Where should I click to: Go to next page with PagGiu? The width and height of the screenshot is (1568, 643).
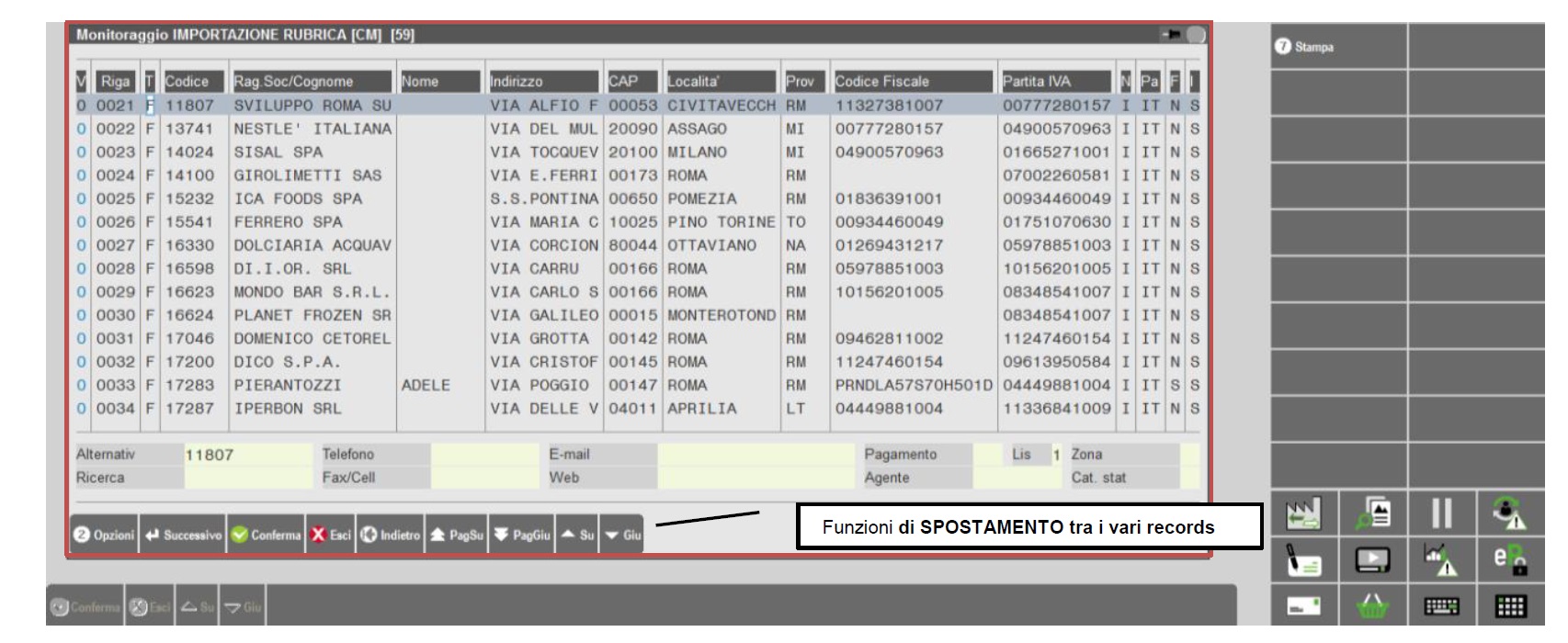tap(522, 535)
